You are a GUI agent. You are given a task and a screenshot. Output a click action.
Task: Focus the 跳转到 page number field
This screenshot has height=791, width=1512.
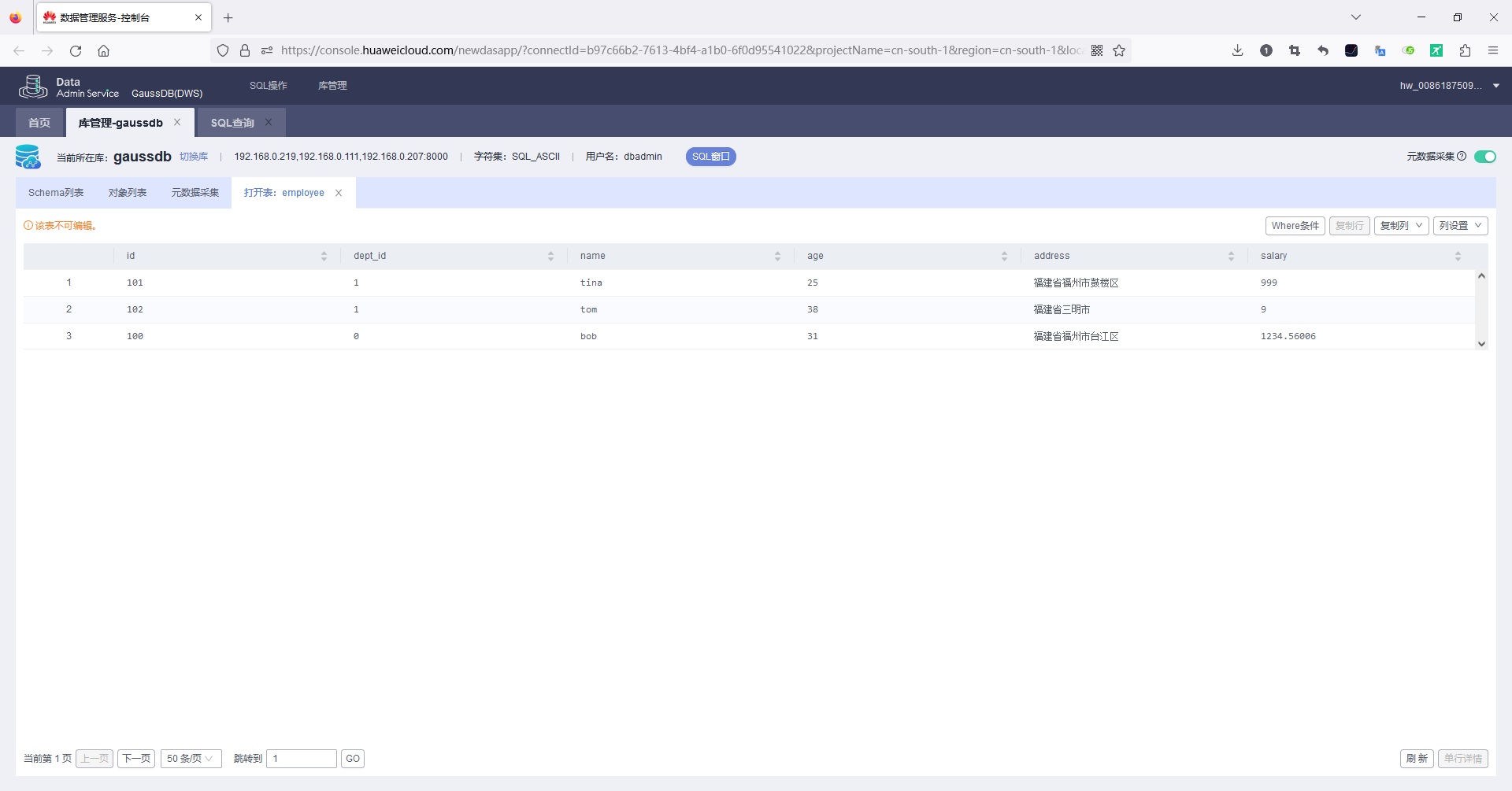[x=302, y=759]
